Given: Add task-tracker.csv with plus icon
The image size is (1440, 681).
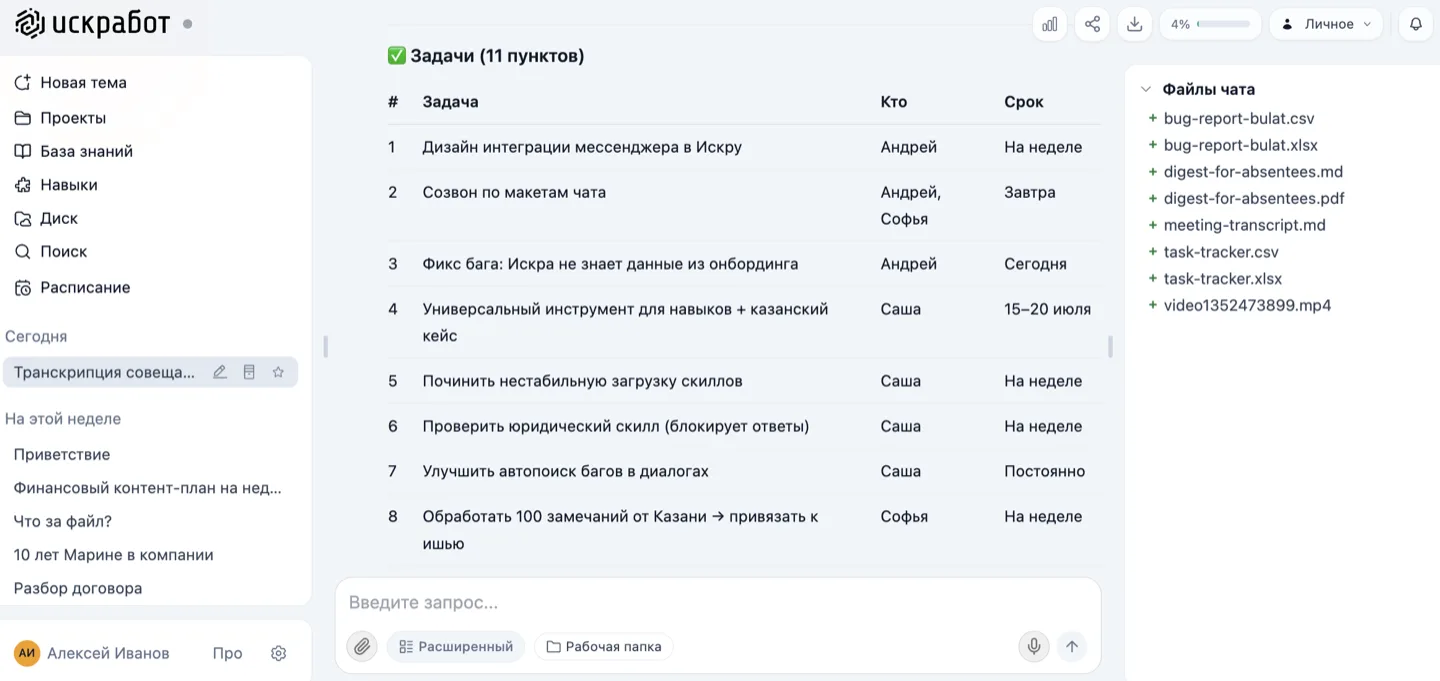Looking at the screenshot, I should pyautogui.click(x=1153, y=252).
